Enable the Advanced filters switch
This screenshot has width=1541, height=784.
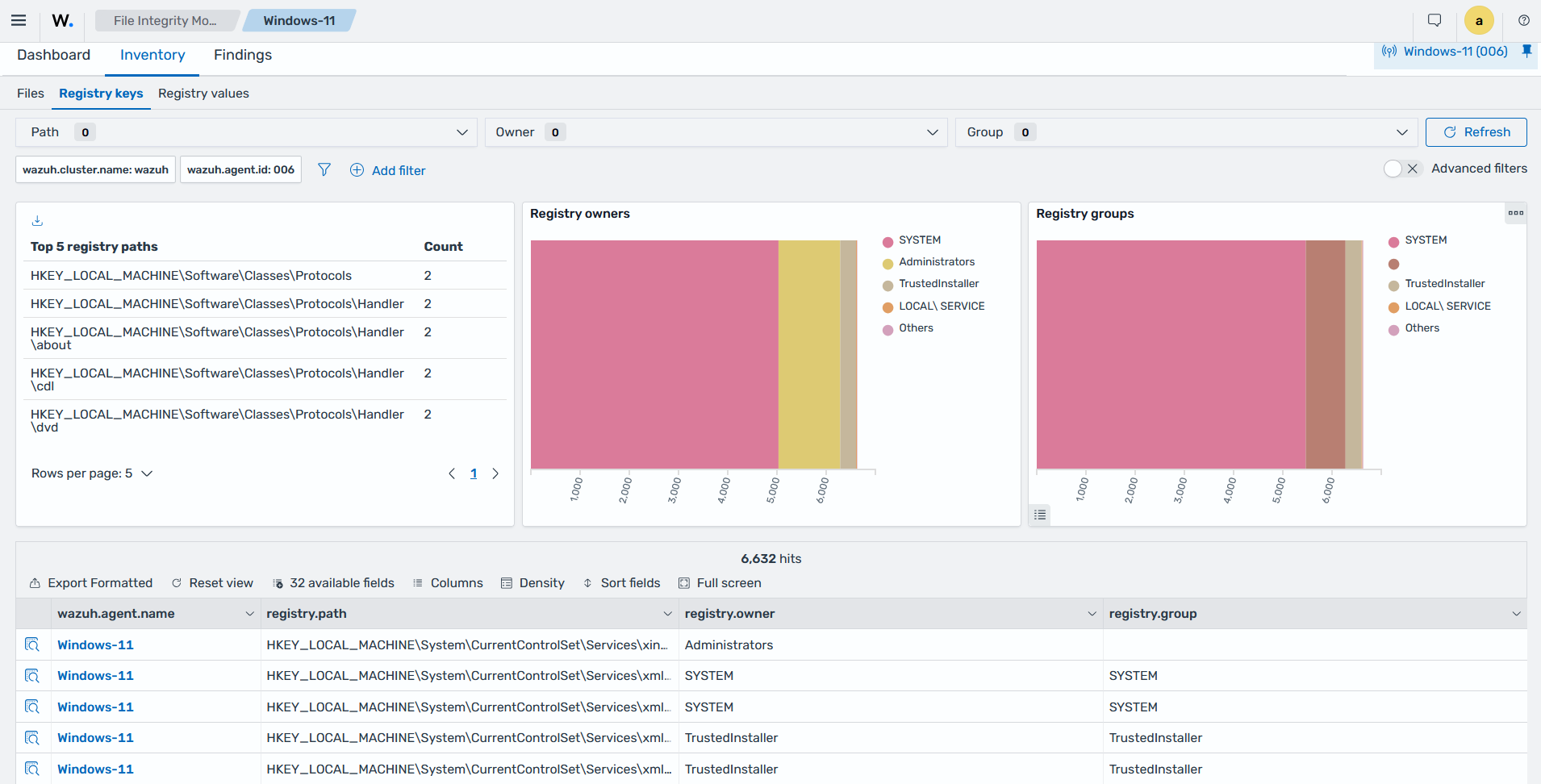pyautogui.click(x=1401, y=169)
